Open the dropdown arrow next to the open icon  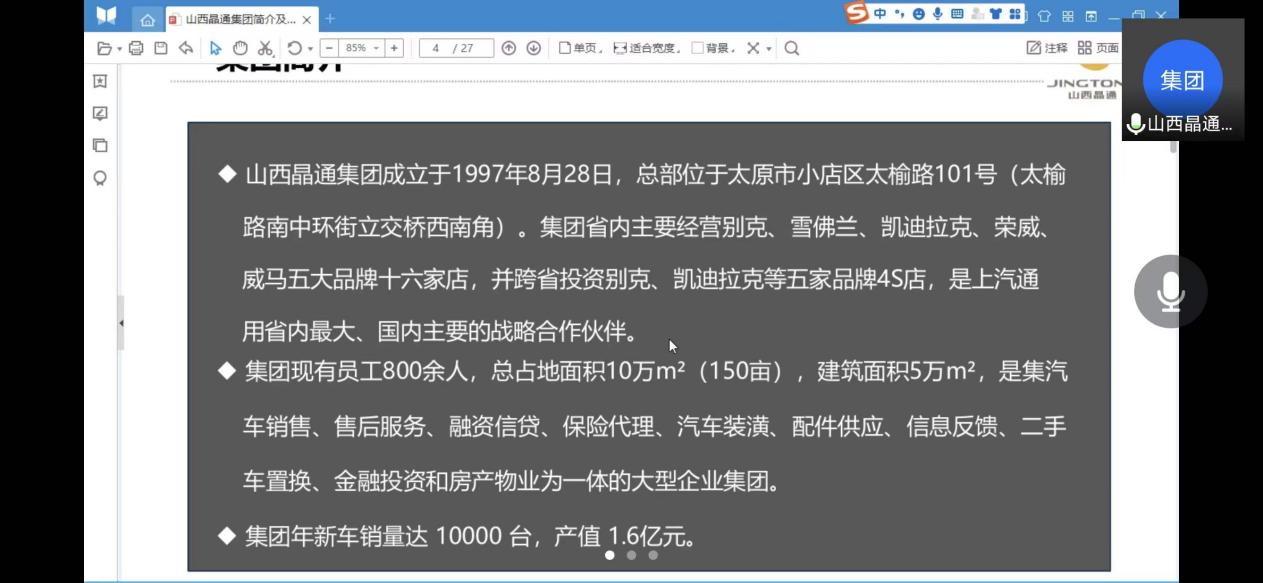click(119, 46)
